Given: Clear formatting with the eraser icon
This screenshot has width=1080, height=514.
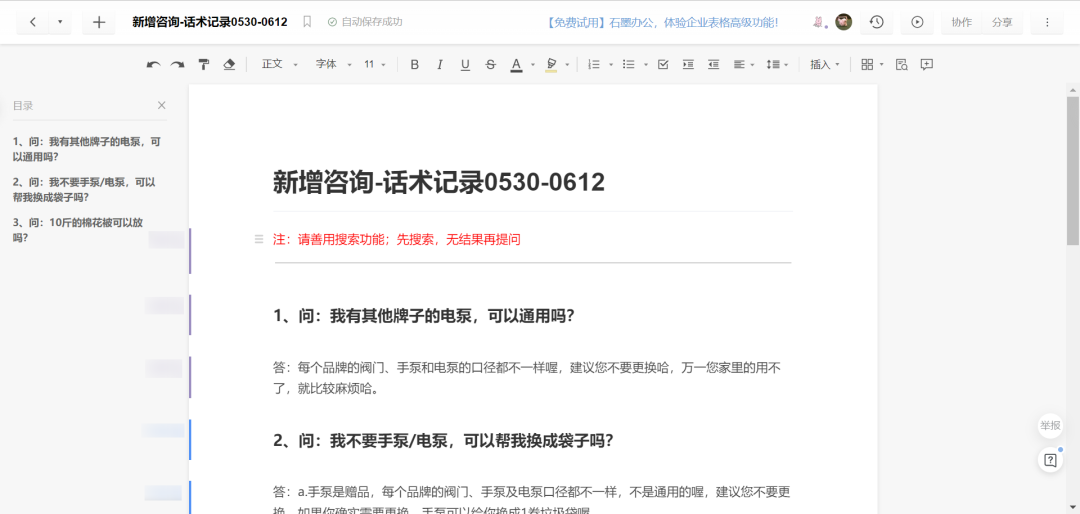Looking at the screenshot, I should (230, 65).
